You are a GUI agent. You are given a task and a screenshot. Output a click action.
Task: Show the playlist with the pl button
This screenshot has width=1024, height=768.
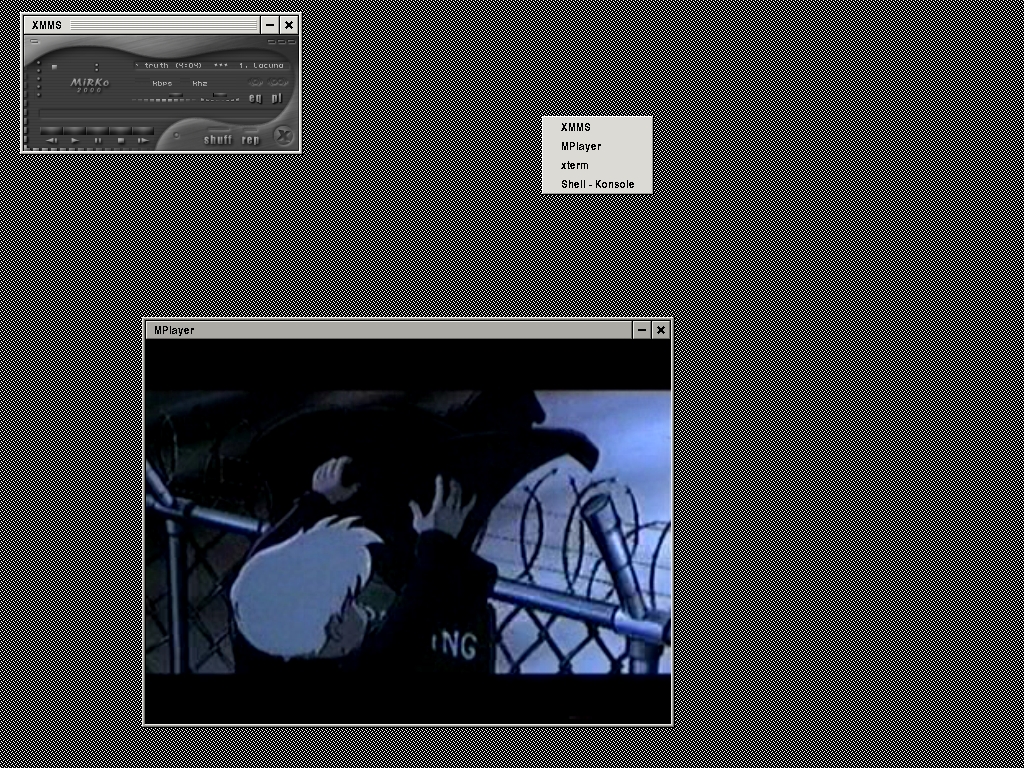pyautogui.click(x=277, y=98)
